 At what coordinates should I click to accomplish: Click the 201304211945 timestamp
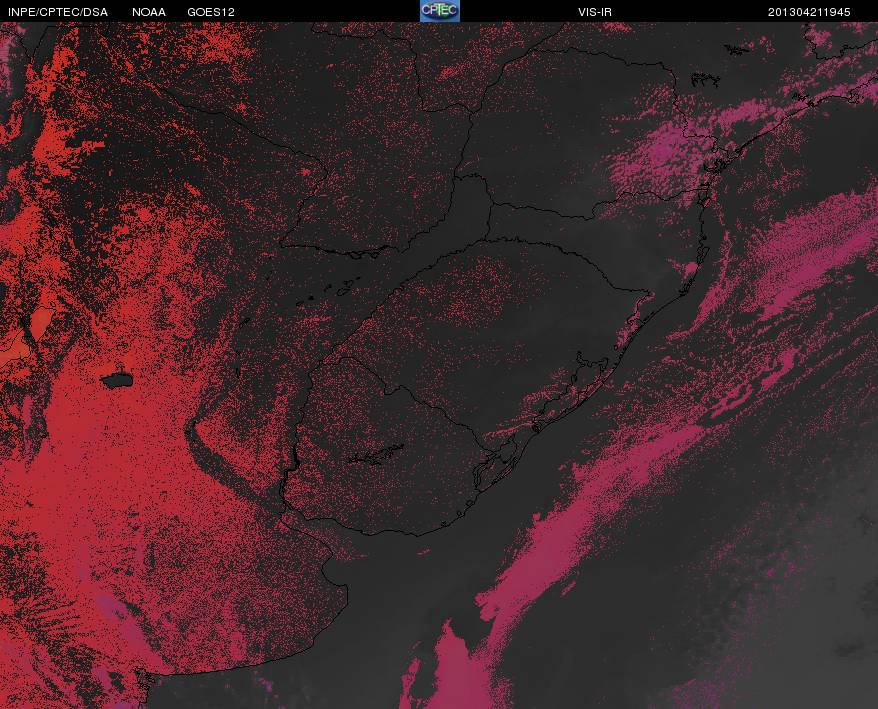pyautogui.click(x=809, y=12)
